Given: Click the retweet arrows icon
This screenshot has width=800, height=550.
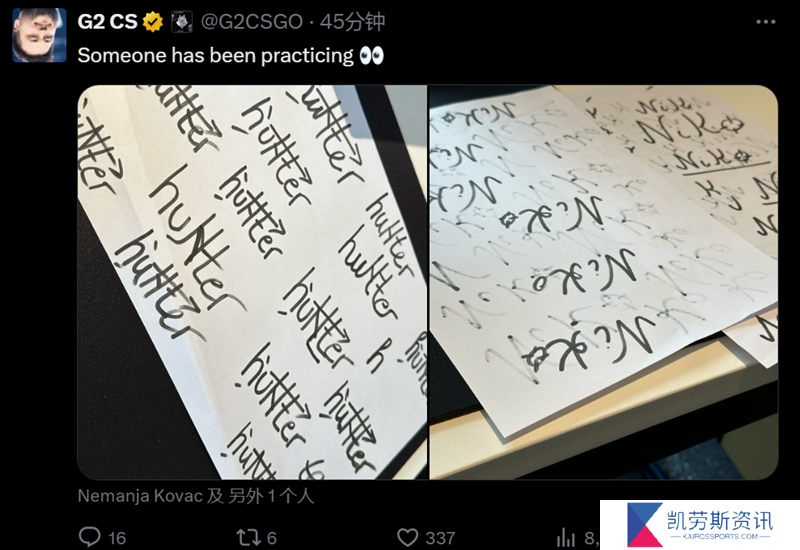Looking at the screenshot, I should (x=248, y=537).
